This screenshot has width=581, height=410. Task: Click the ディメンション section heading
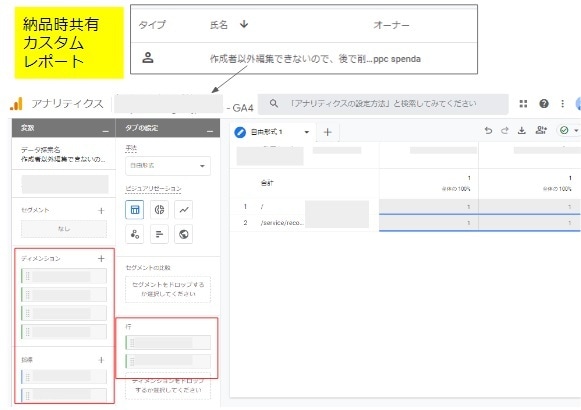pos(41,259)
